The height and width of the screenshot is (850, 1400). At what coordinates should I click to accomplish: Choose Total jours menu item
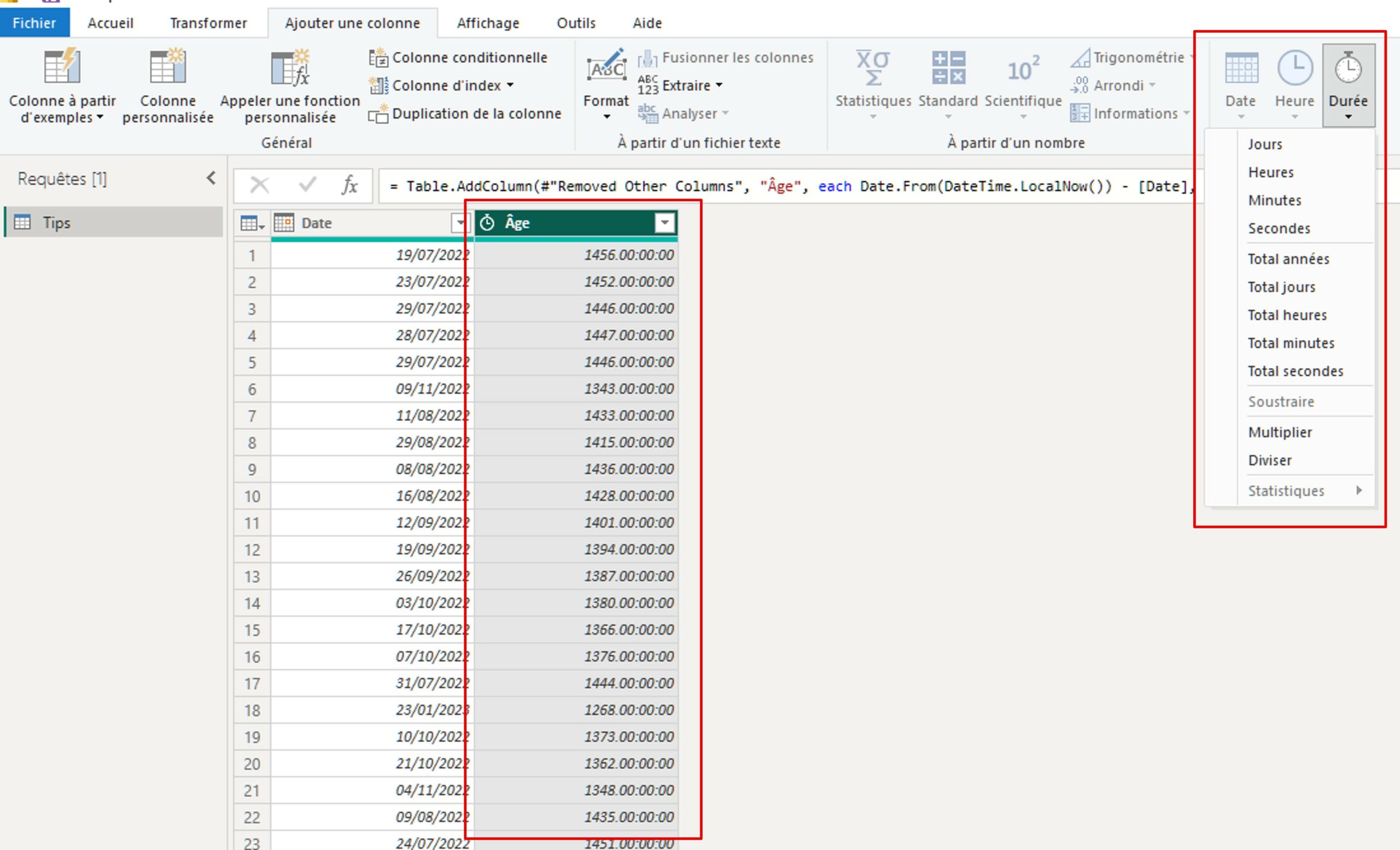(x=1290, y=287)
